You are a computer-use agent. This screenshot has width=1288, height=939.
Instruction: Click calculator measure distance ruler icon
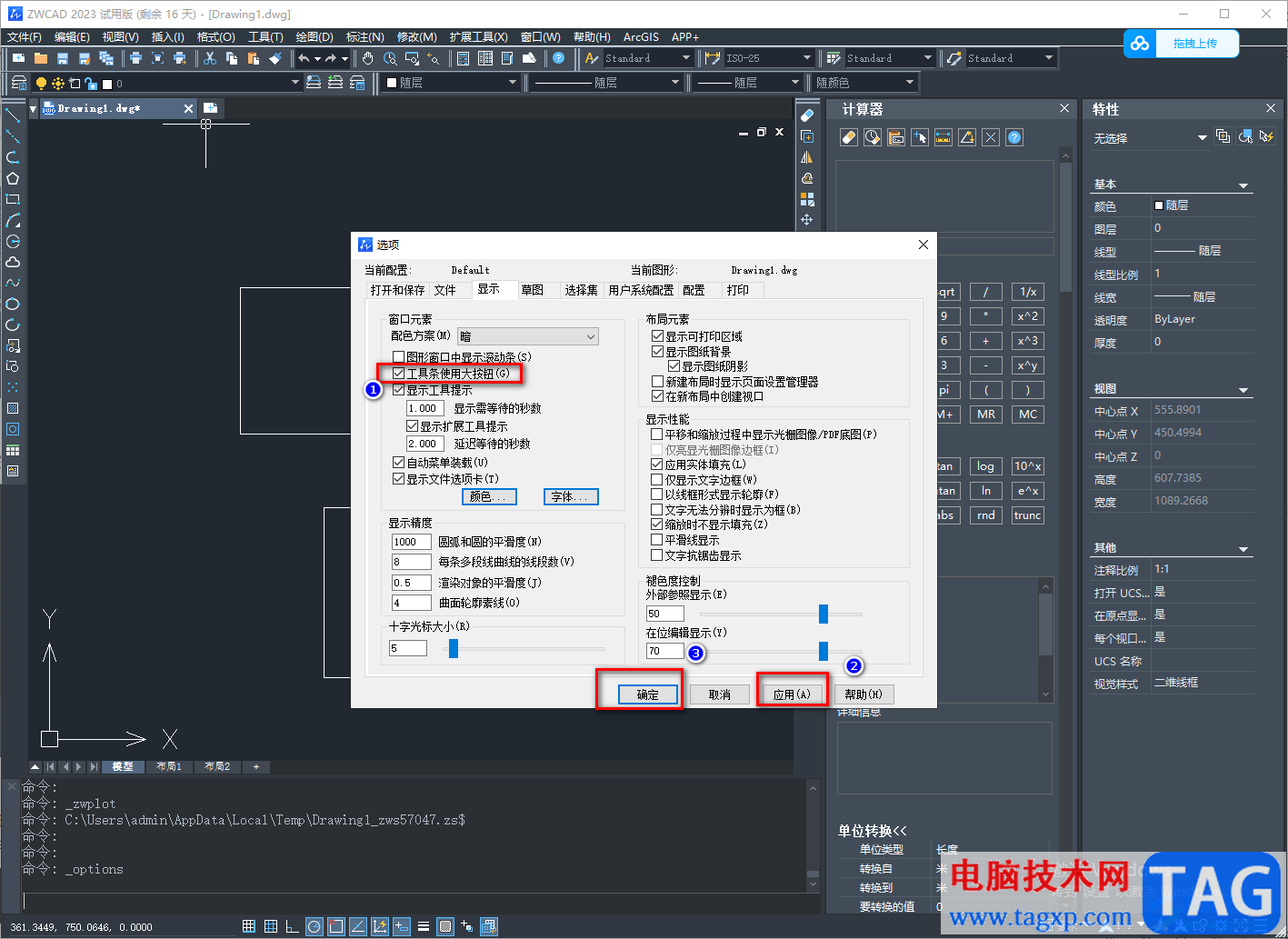(944, 137)
